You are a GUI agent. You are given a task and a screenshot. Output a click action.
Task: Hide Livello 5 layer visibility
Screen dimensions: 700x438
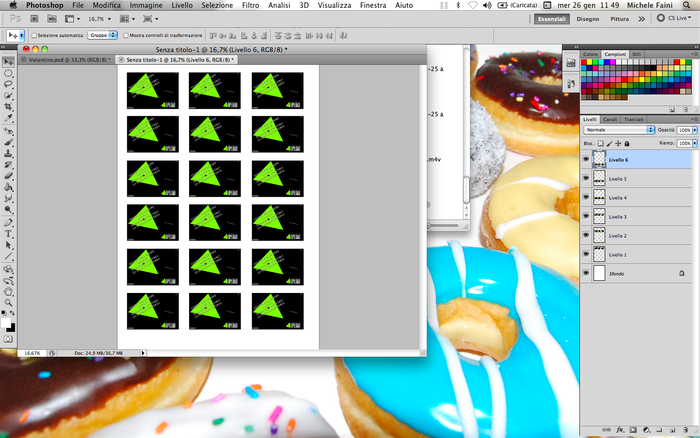[586, 178]
